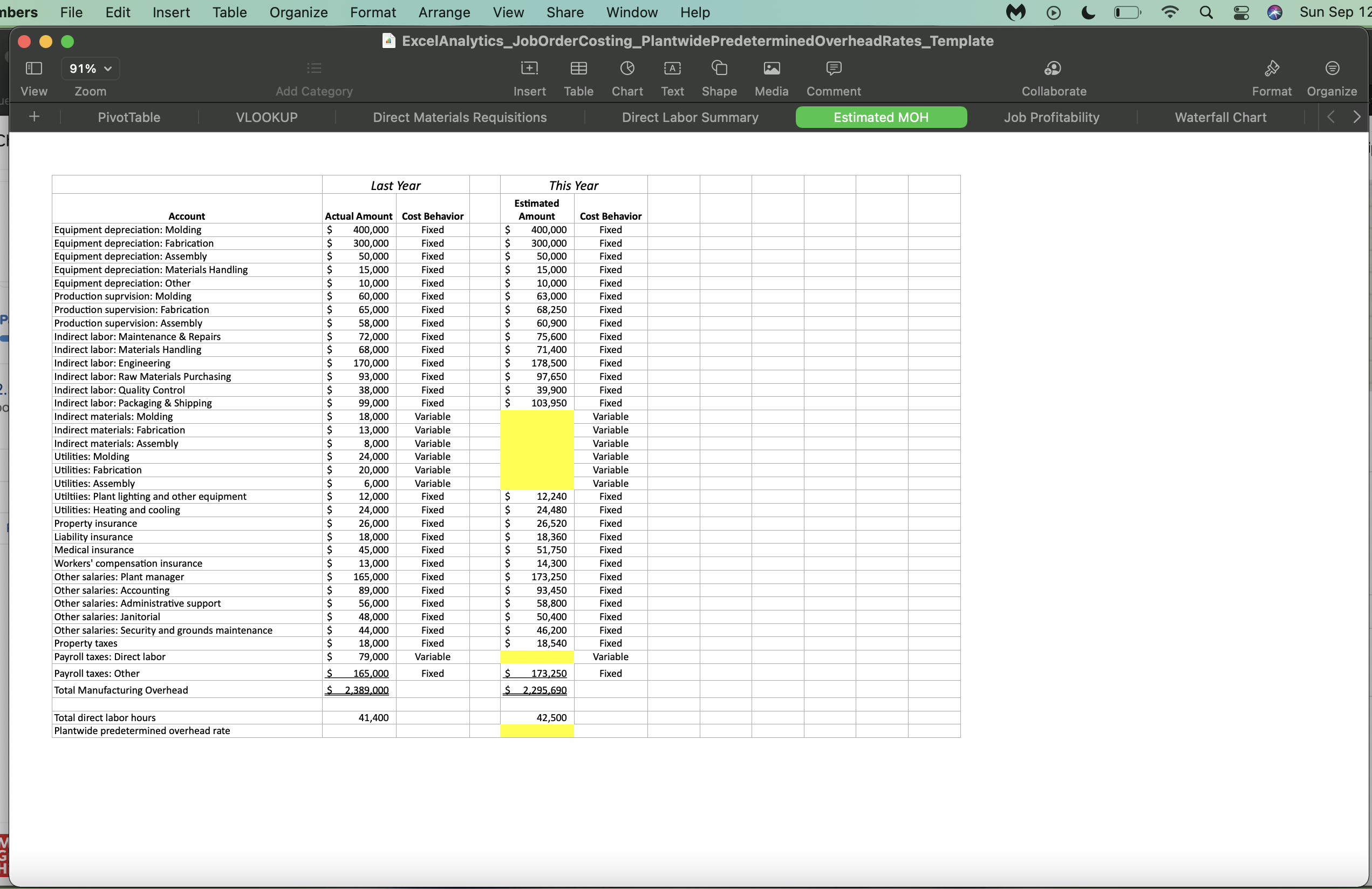Open the Direct Labor Summary sheet

pos(690,117)
